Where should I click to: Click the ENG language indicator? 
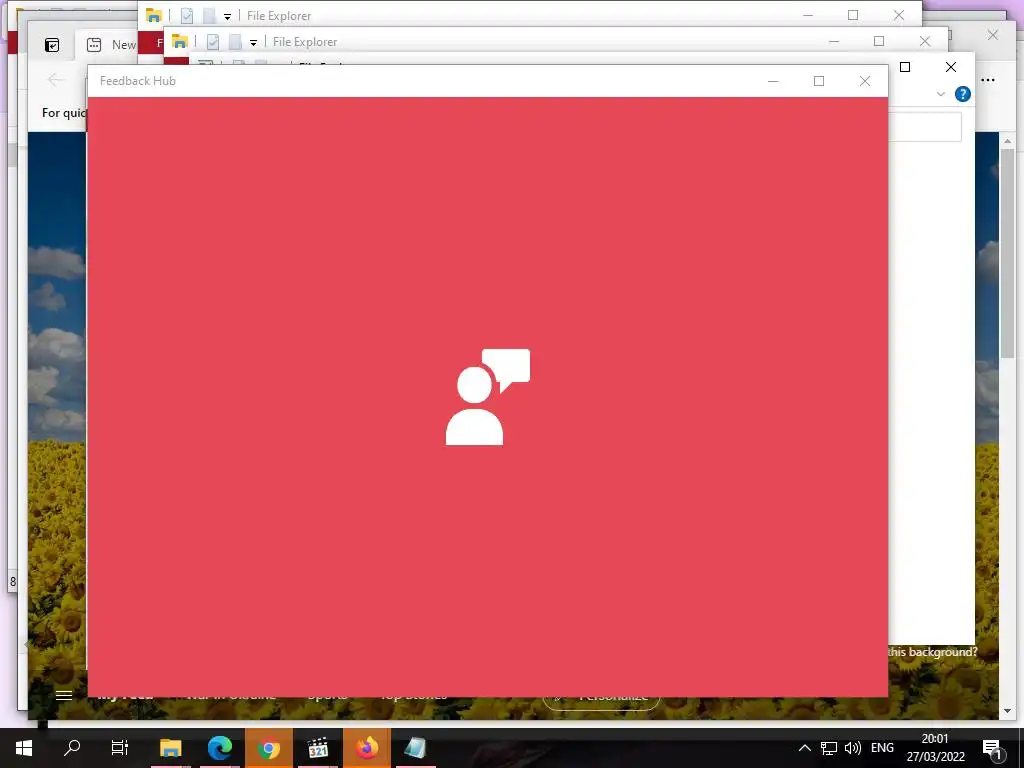(x=882, y=748)
